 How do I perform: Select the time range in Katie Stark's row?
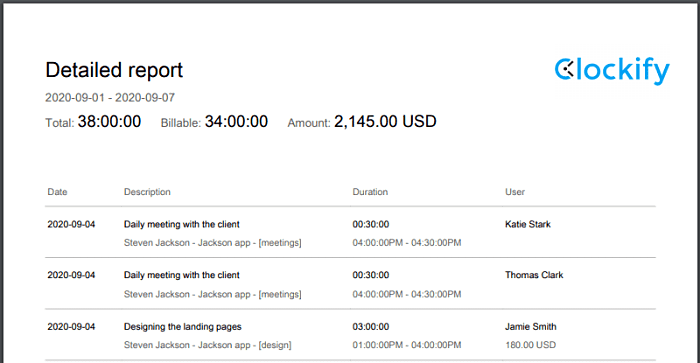coord(407,243)
